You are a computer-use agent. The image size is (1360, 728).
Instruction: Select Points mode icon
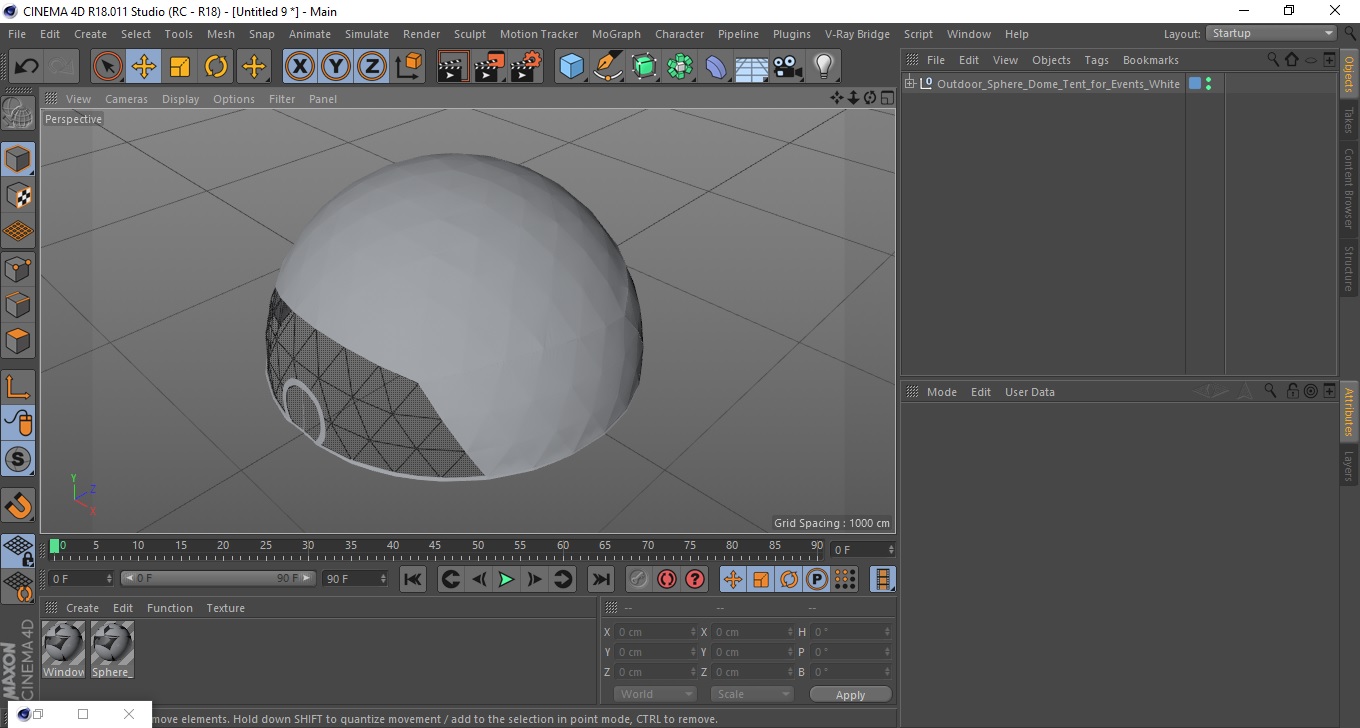pyautogui.click(x=18, y=268)
